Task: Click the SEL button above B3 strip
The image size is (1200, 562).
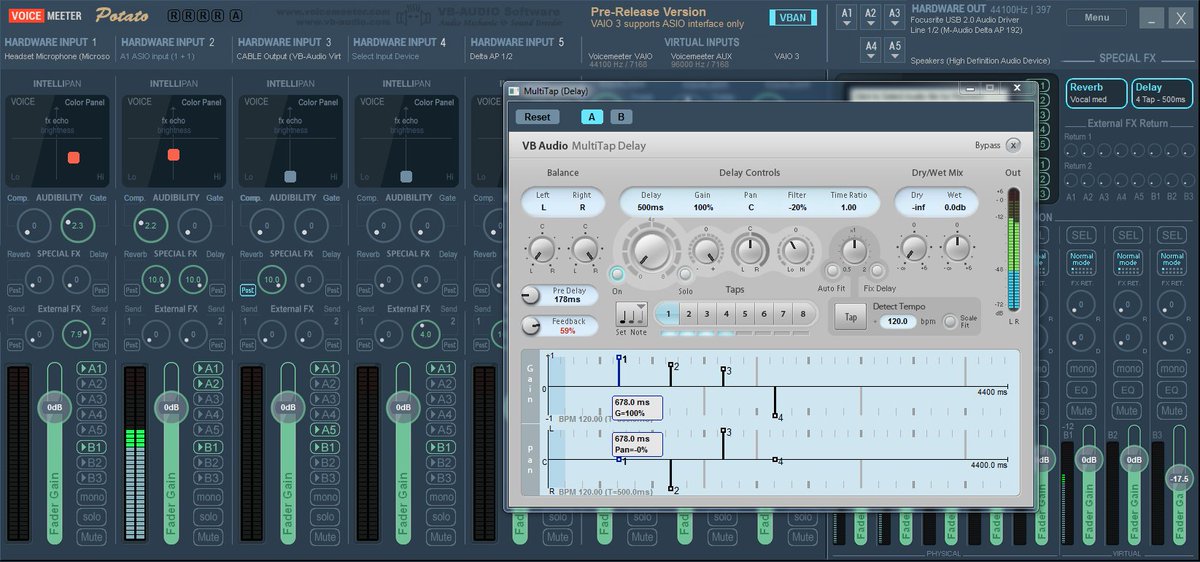Action: [1170, 234]
